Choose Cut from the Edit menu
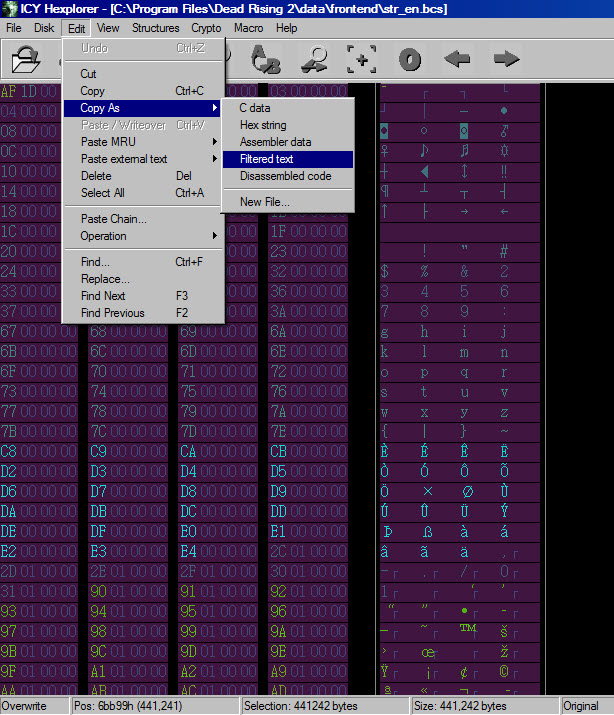 143,74
